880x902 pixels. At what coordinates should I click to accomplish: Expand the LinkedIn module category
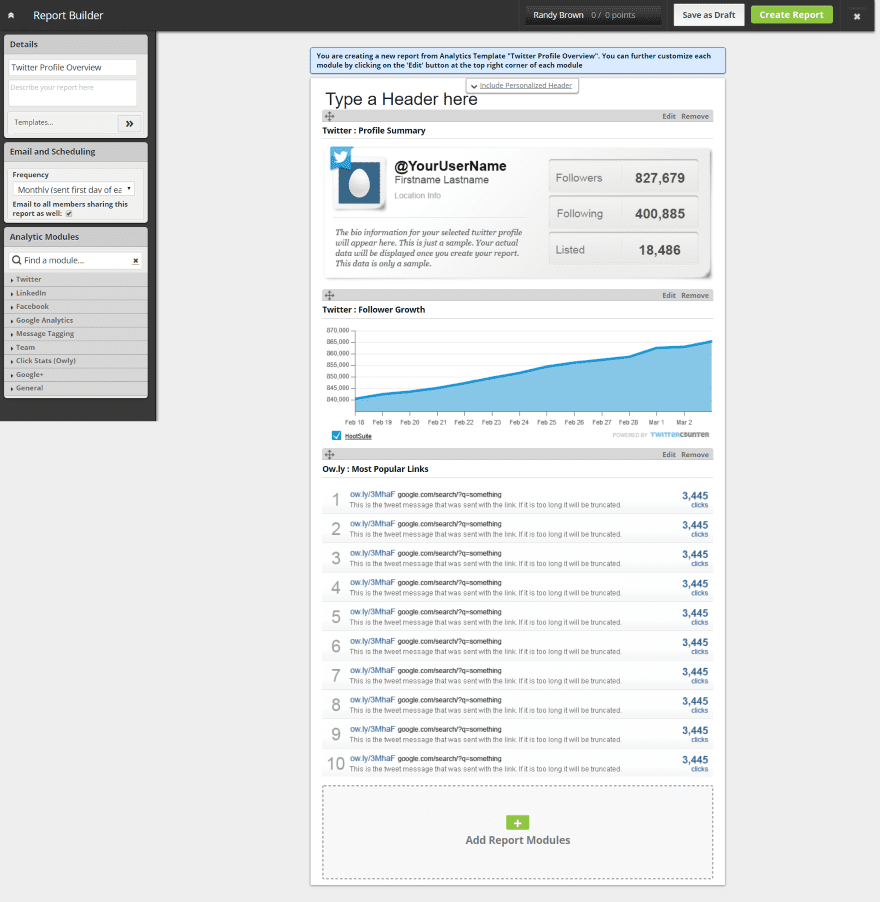pos(76,293)
